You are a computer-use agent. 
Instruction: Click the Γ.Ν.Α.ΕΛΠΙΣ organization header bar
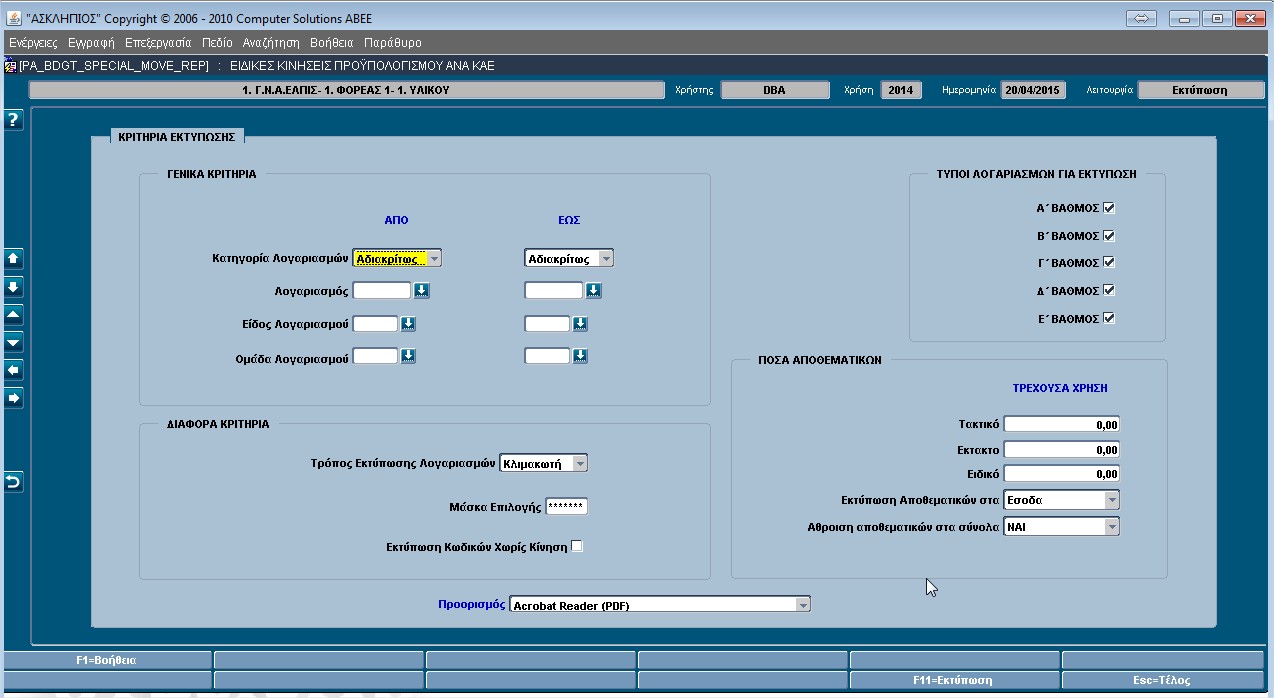346,90
